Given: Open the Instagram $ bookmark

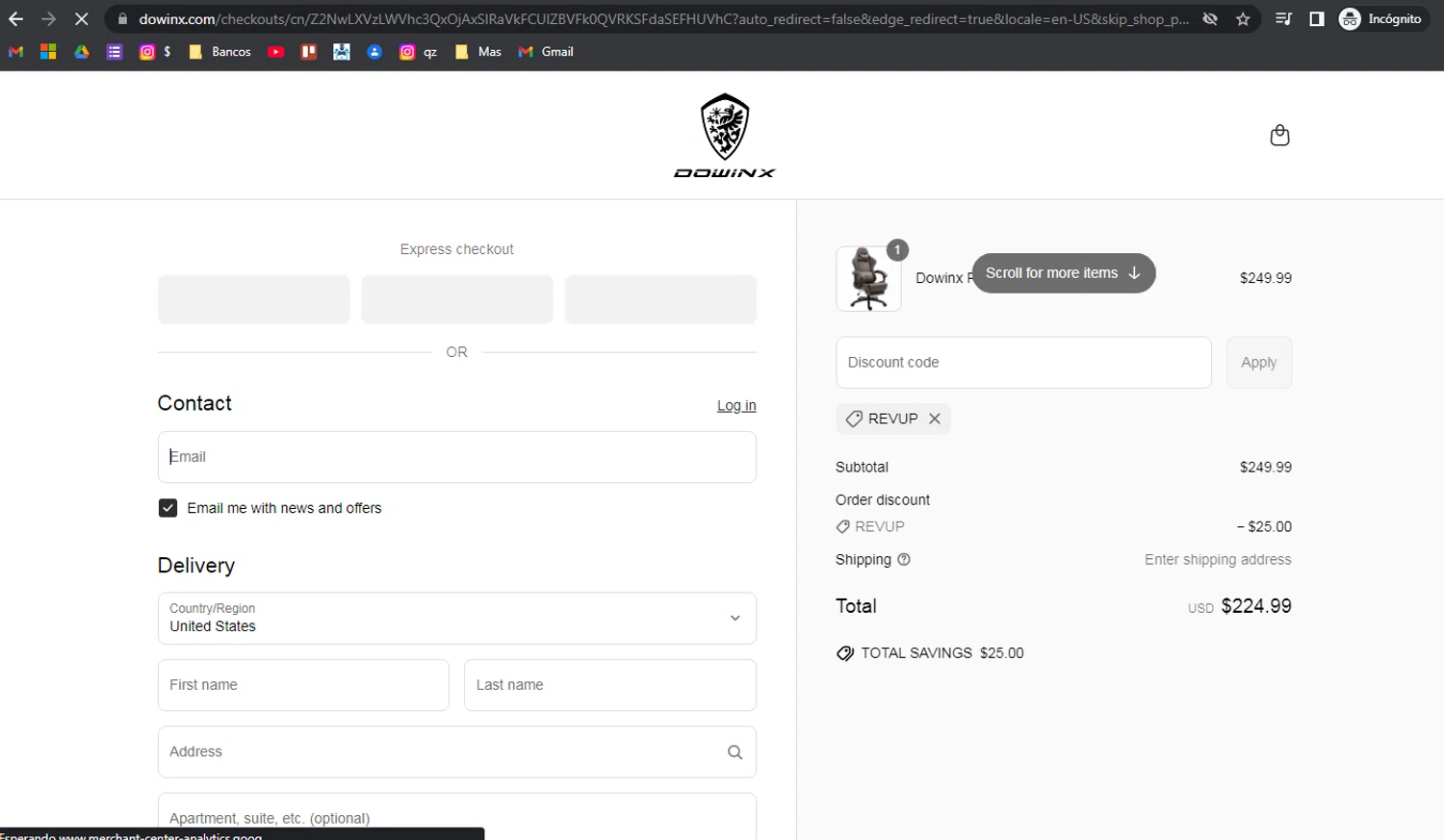Looking at the screenshot, I should click(x=155, y=52).
